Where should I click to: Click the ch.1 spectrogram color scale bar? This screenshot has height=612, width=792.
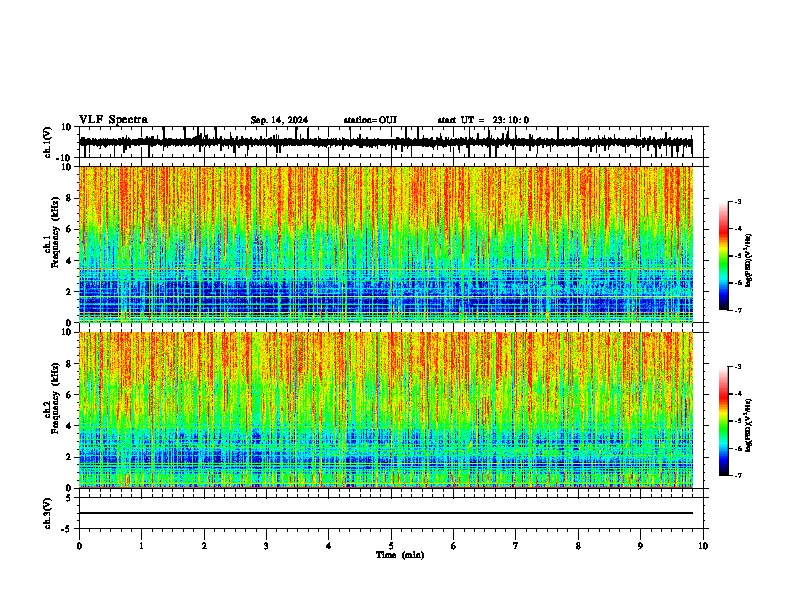point(723,256)
